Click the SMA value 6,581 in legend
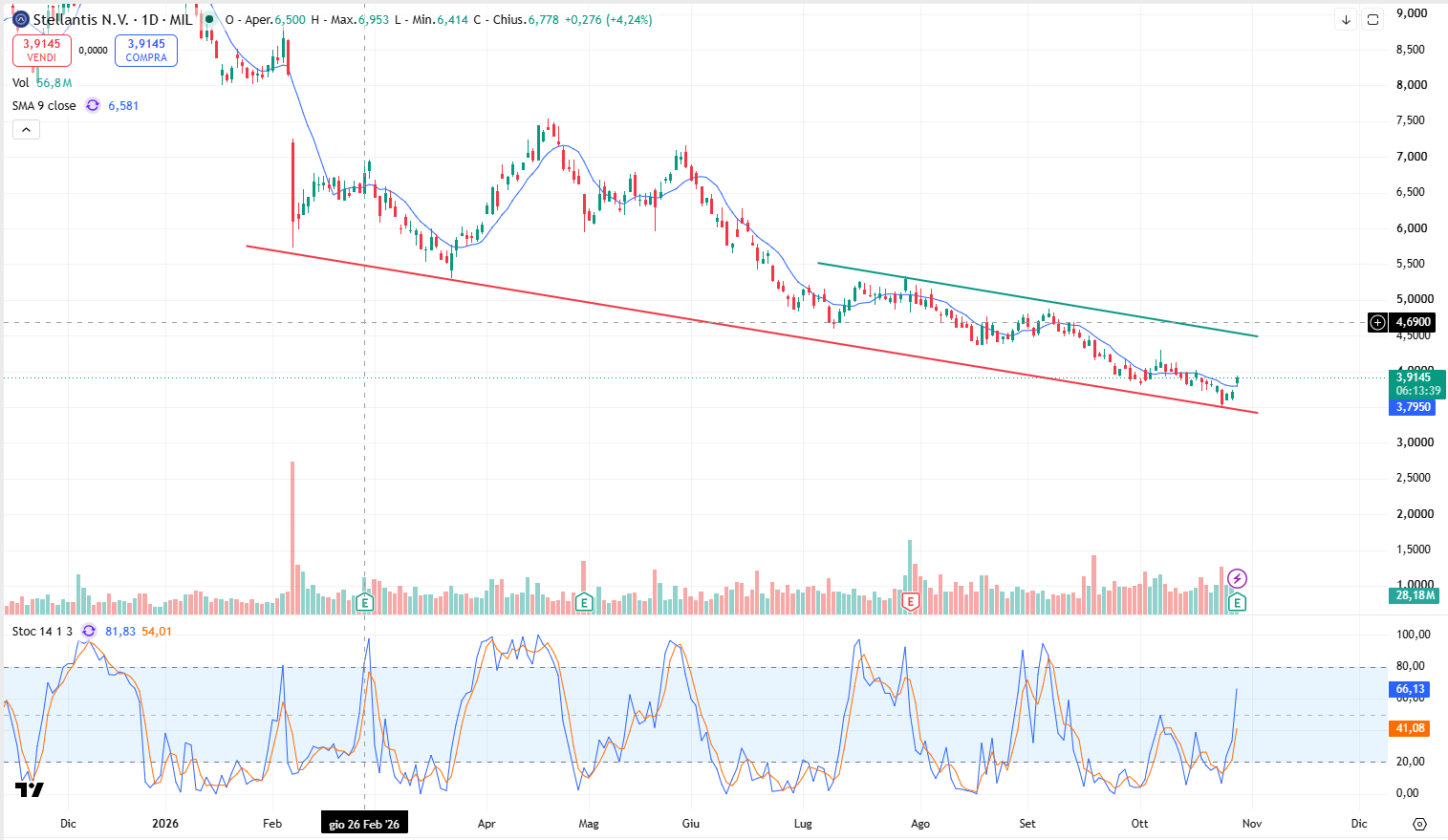The image size is (1448, 840). pos(123,106)
